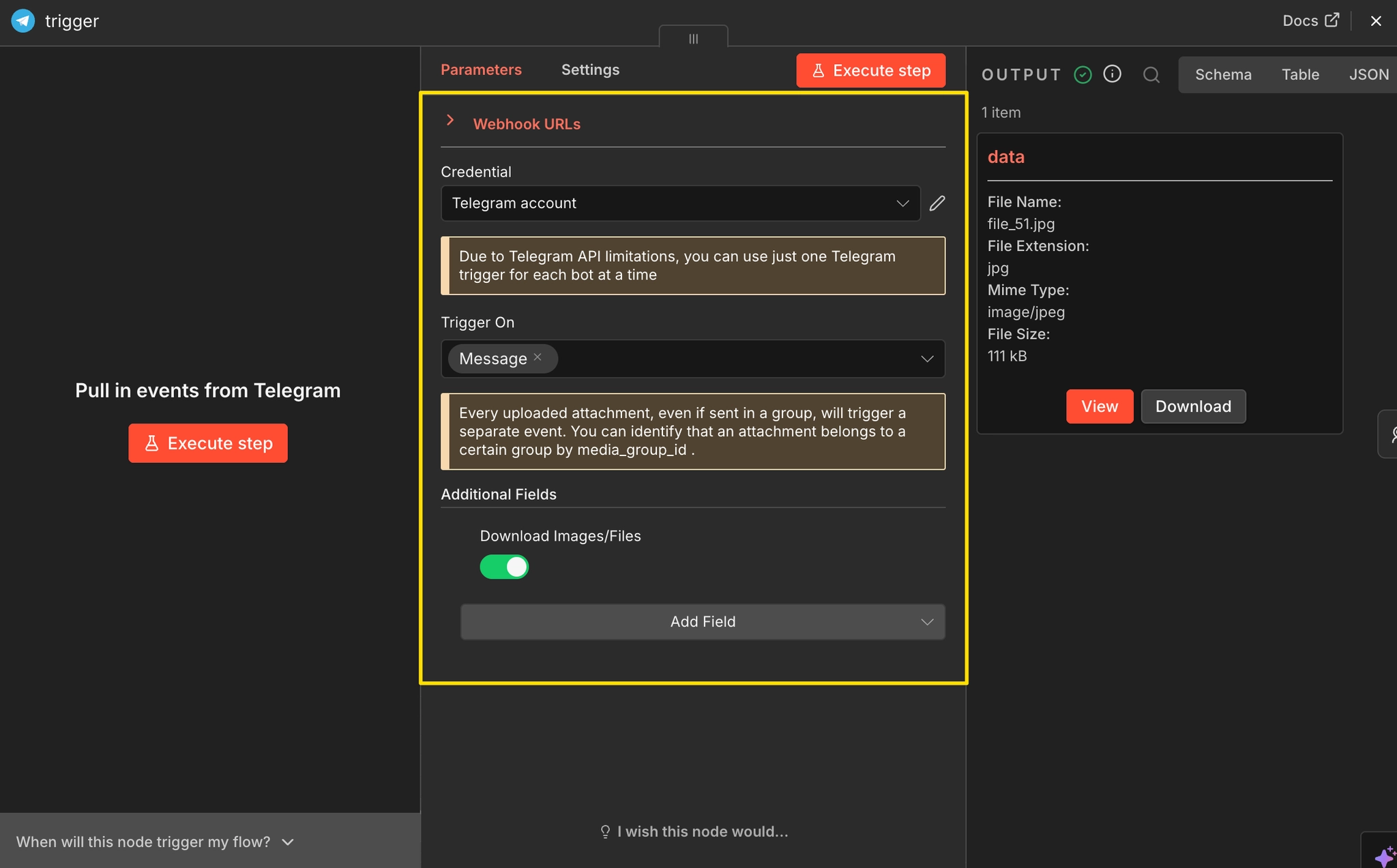
Task: Click Execute step under Pull in events
Action: (208, 443)
